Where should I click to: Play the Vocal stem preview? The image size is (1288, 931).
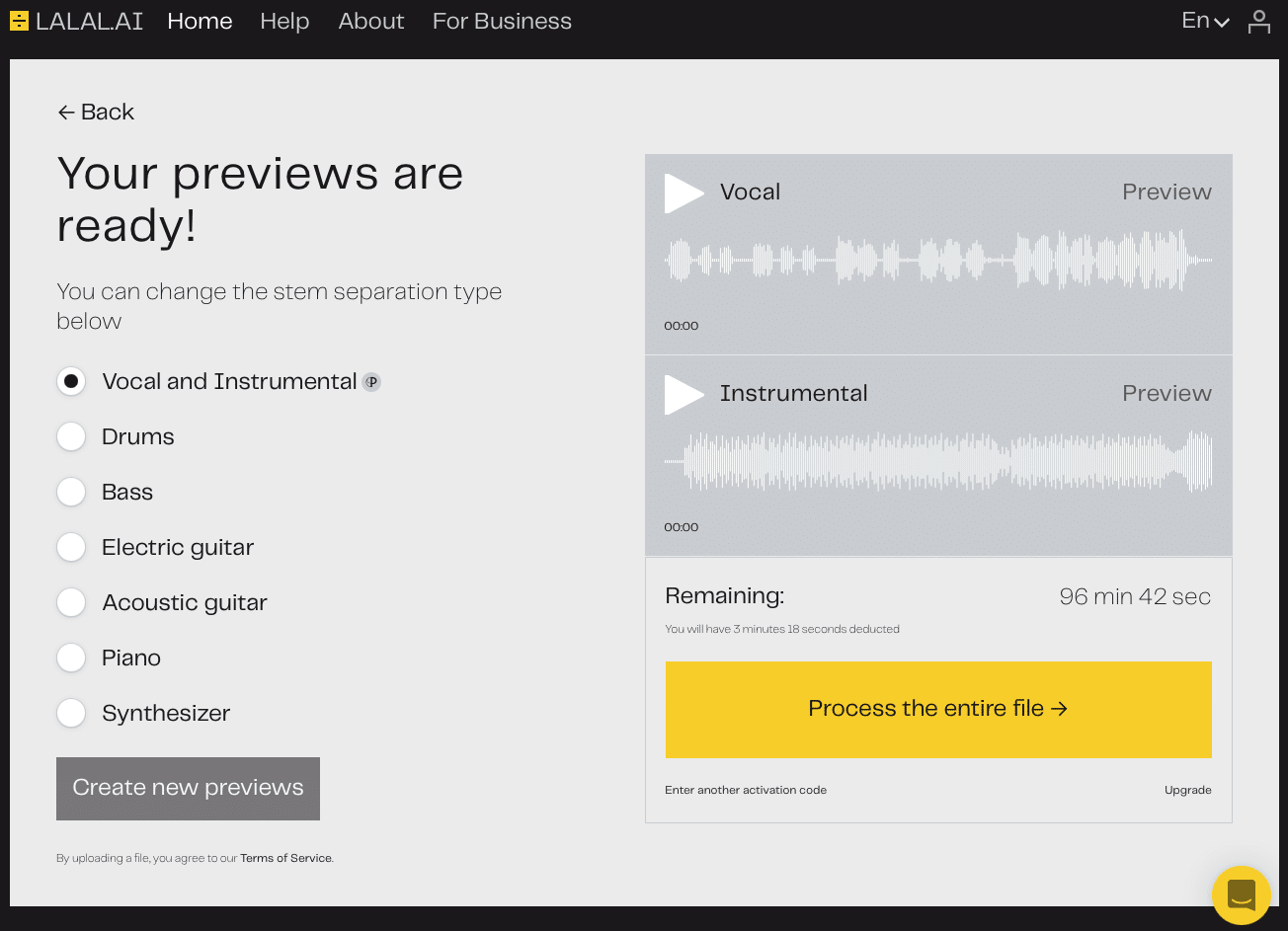[684, 194]
